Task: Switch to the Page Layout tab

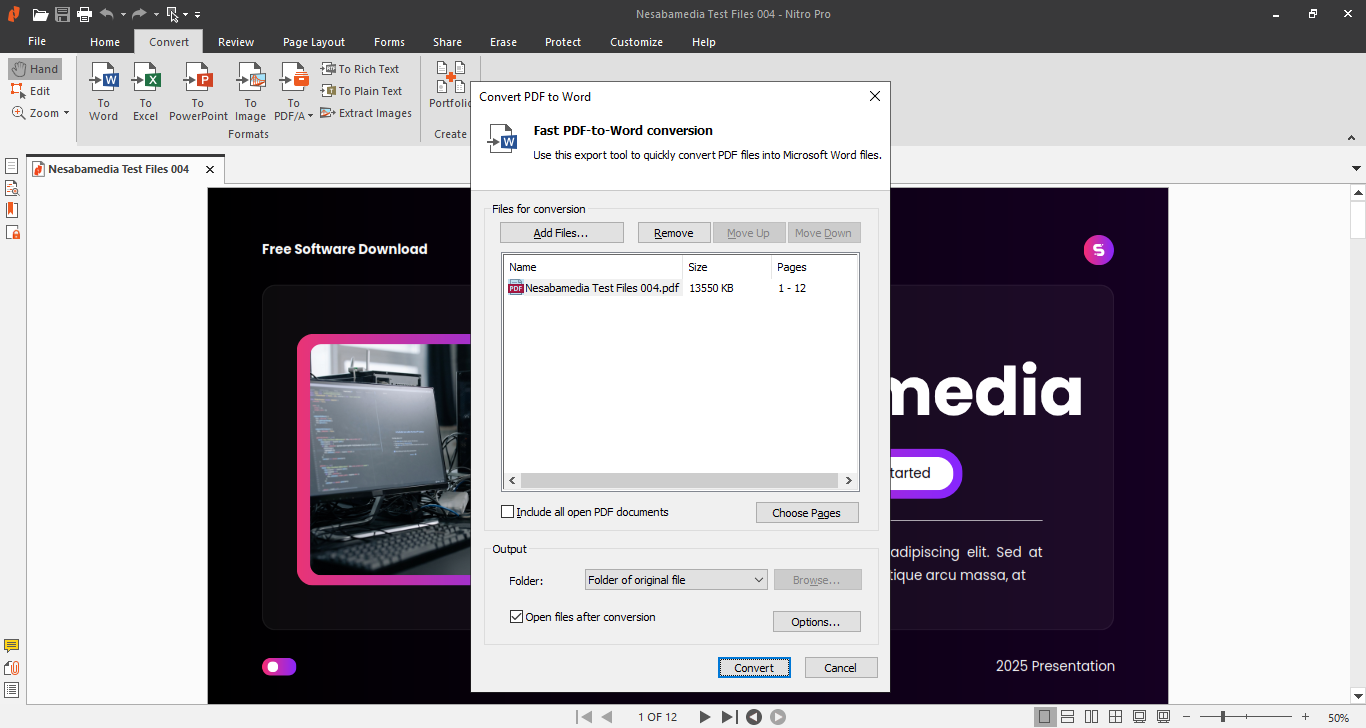Action: click(x=313, y=42)
